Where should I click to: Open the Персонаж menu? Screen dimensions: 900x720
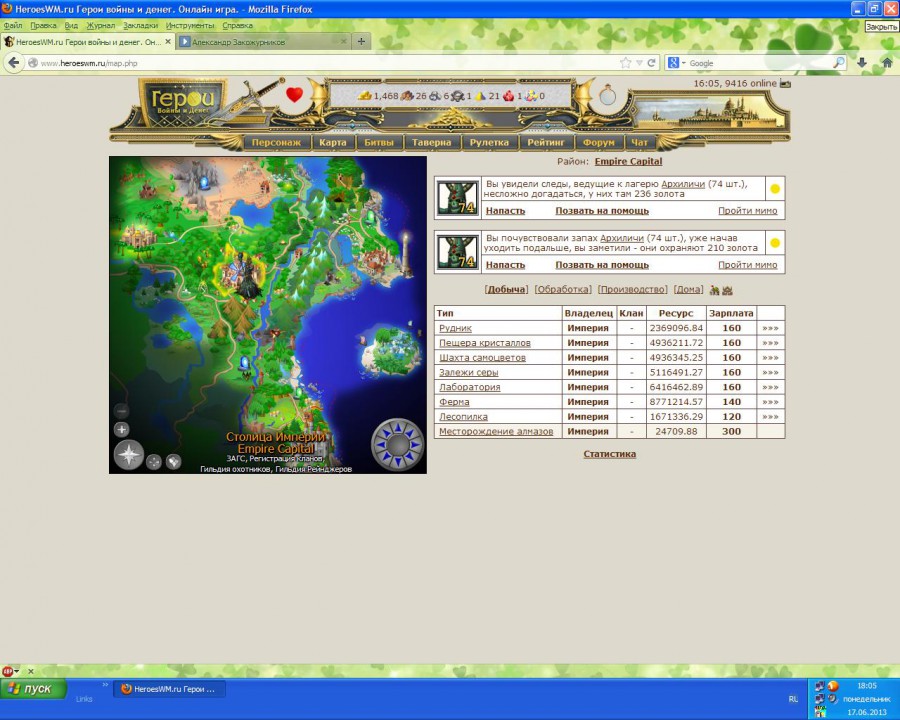coord(276,142)
